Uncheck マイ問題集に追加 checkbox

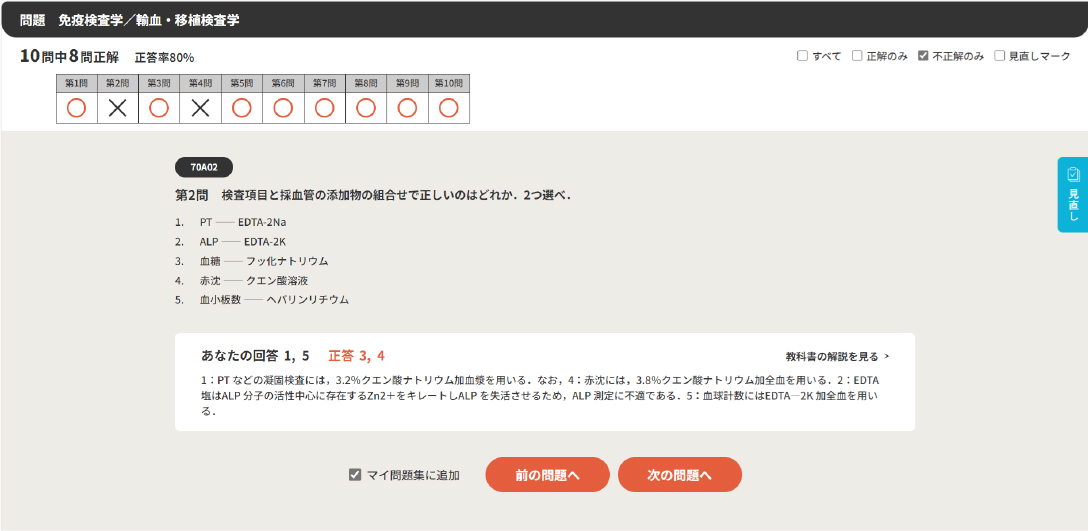pos(355,475)
